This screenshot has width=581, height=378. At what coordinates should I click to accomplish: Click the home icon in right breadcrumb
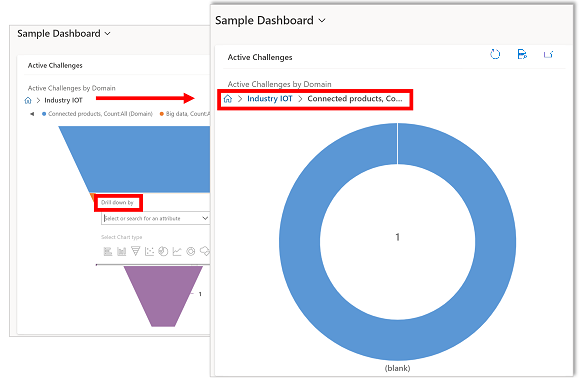228,99
